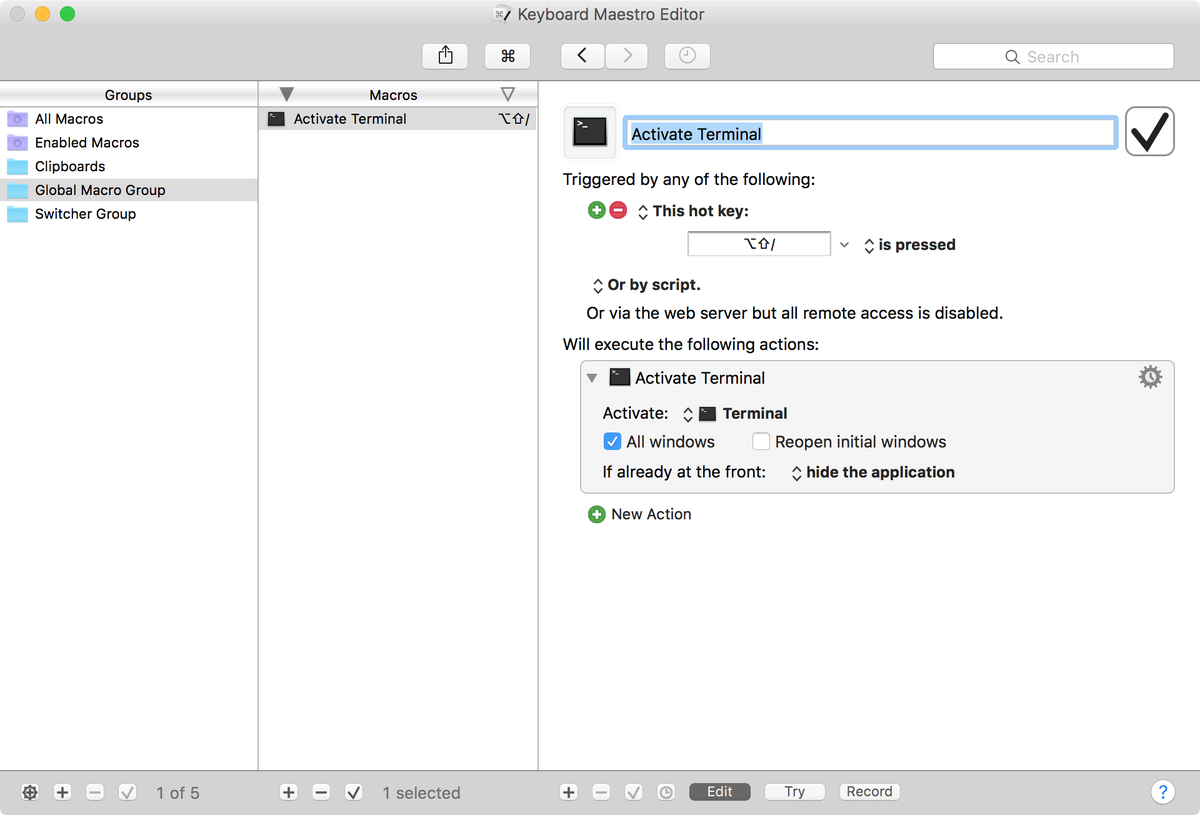Select the All Macros group

[128, 119]
